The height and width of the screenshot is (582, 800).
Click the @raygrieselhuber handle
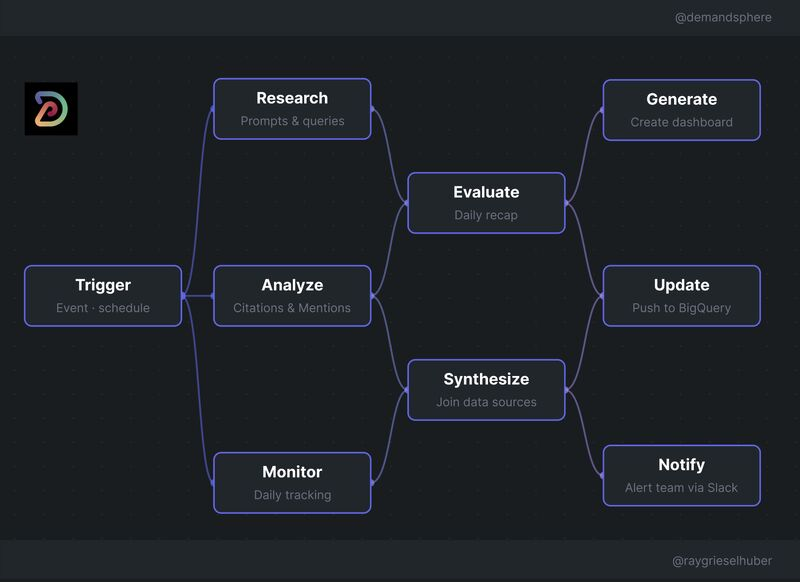(722, 562)
